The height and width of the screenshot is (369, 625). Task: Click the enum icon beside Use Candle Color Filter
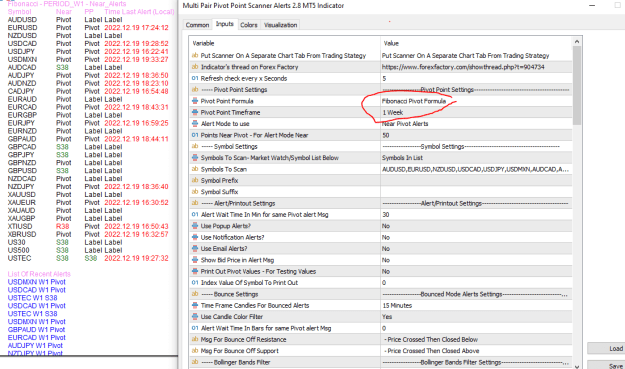[195, 317]
